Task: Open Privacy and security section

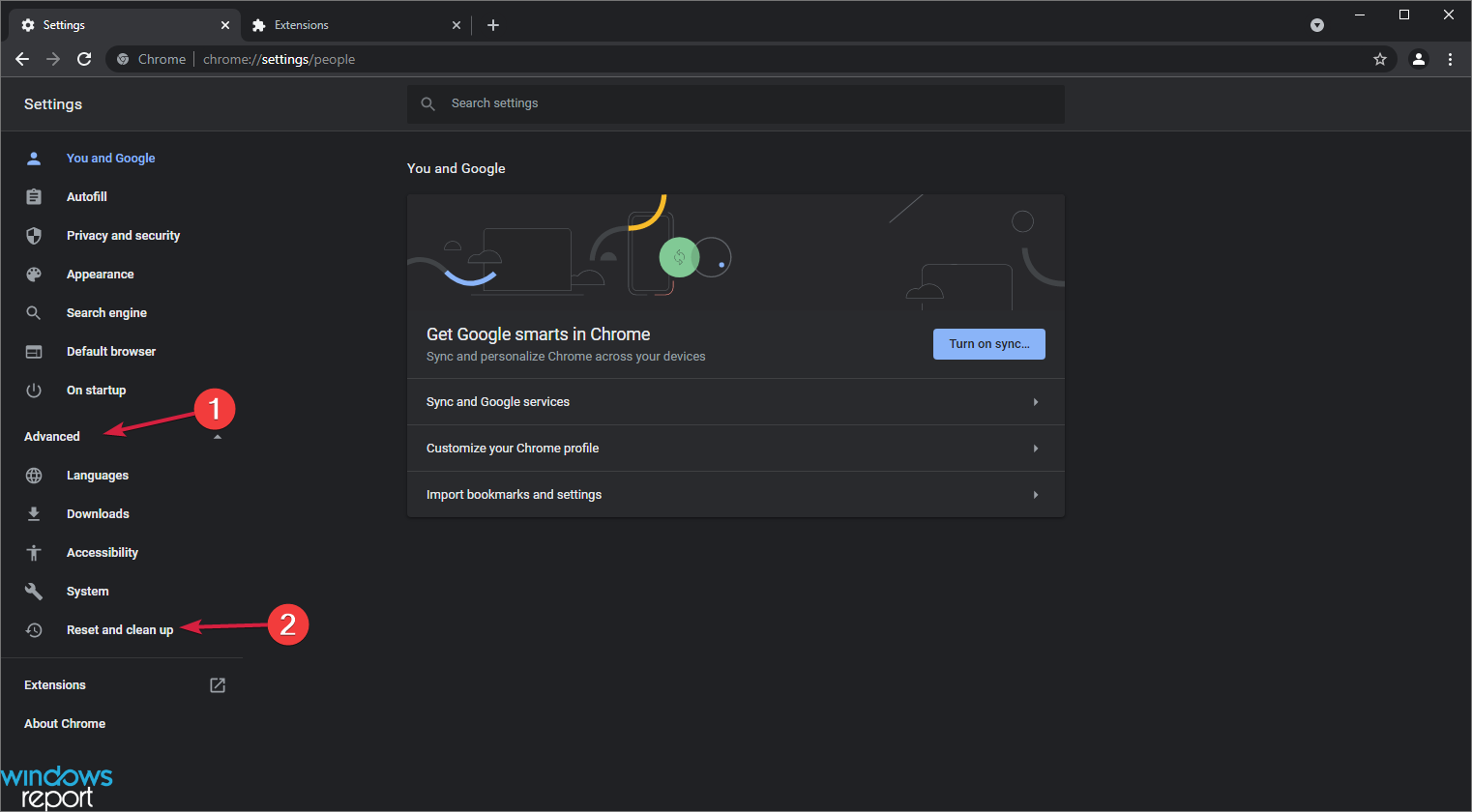Action: (123, 235)
